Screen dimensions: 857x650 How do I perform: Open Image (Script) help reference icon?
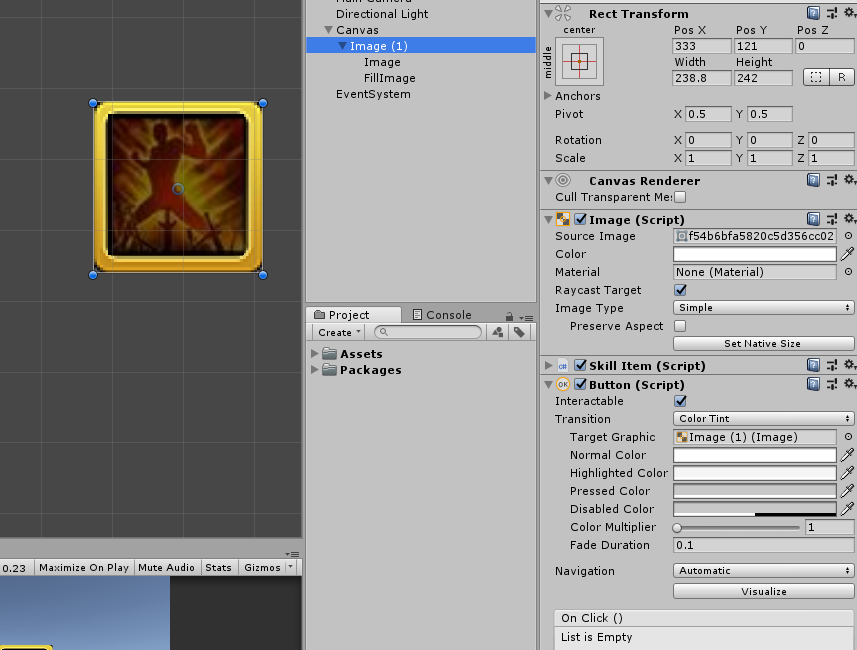(x=813, y=219)
